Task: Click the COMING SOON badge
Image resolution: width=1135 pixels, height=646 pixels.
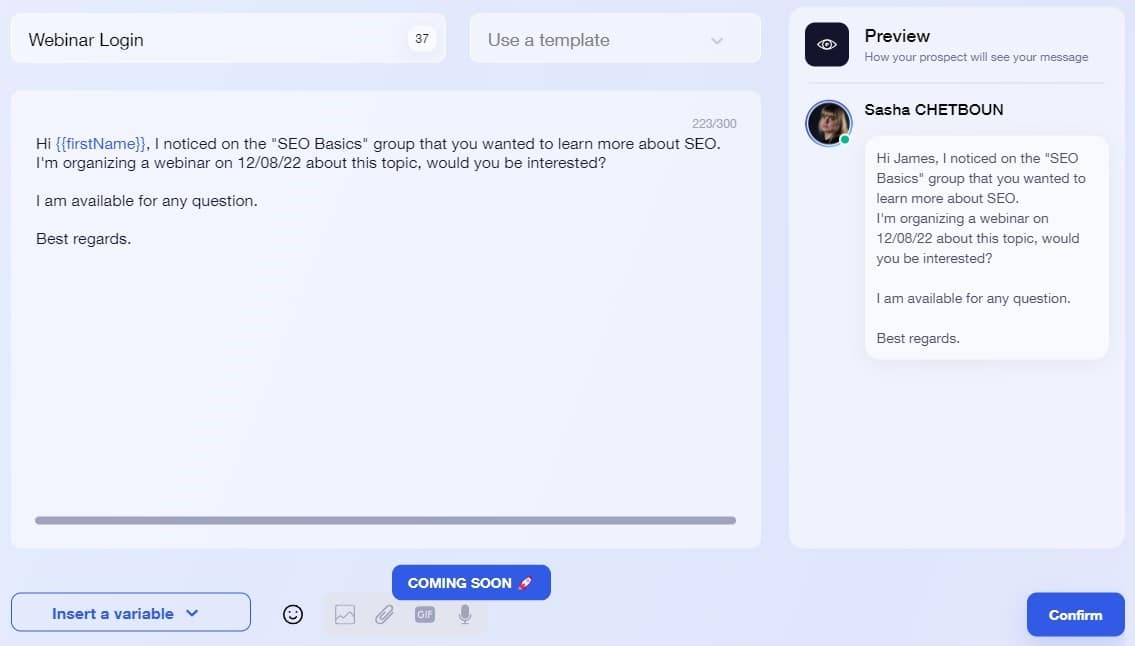Action: (471, 582)
